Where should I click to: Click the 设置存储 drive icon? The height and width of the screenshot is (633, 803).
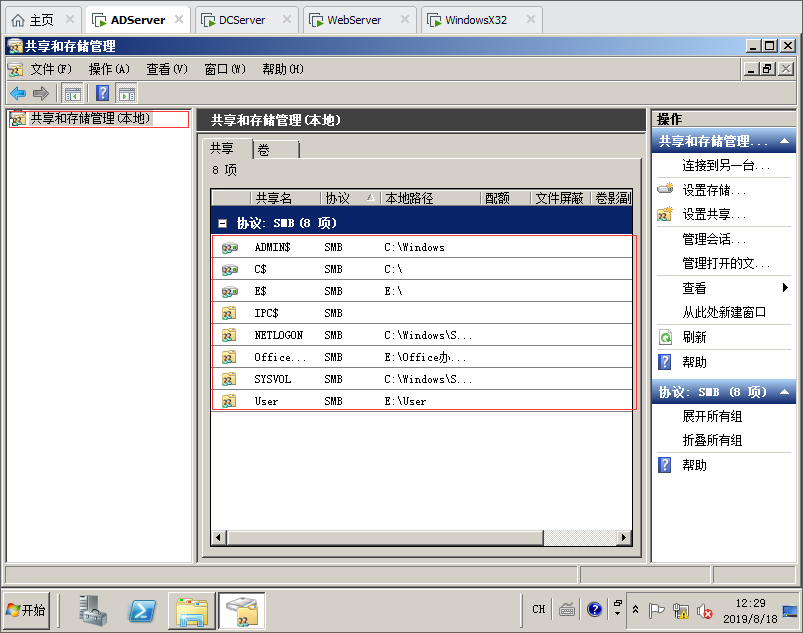point(665,189)
